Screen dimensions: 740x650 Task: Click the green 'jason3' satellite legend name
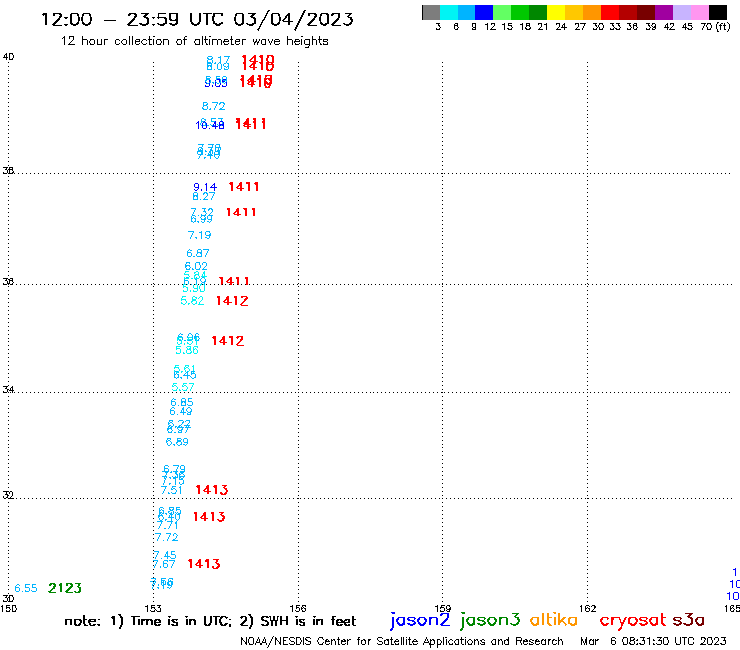click(490, 620)
